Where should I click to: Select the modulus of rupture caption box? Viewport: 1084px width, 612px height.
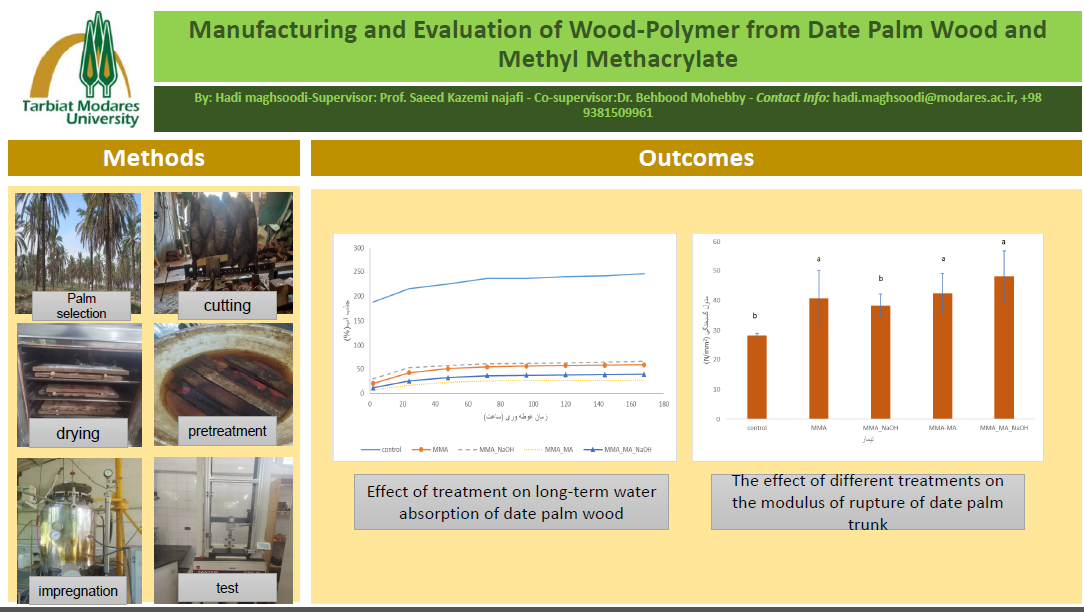coord(867,502)
